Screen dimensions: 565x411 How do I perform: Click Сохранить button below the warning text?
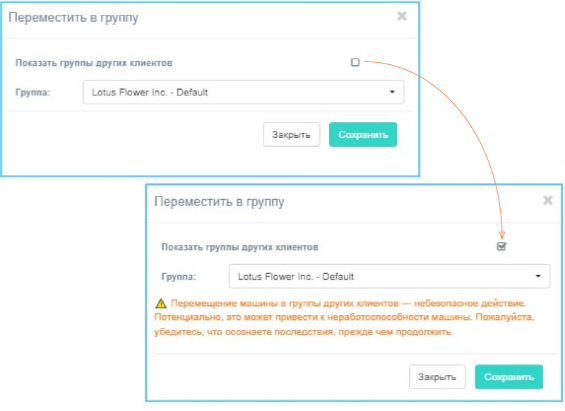(x=509, y=377)
